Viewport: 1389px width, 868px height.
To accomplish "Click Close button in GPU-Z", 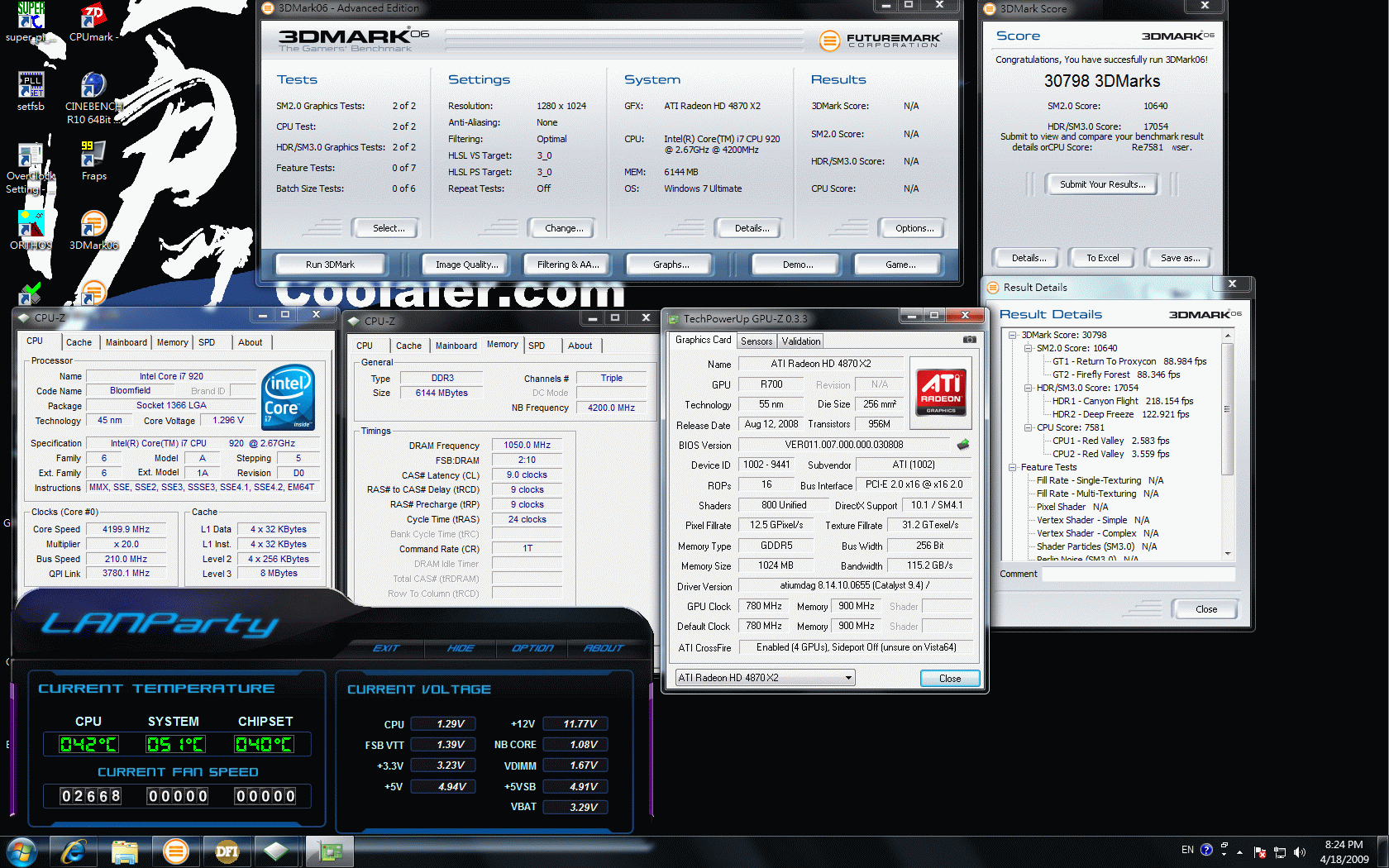I will pos(950,679).
